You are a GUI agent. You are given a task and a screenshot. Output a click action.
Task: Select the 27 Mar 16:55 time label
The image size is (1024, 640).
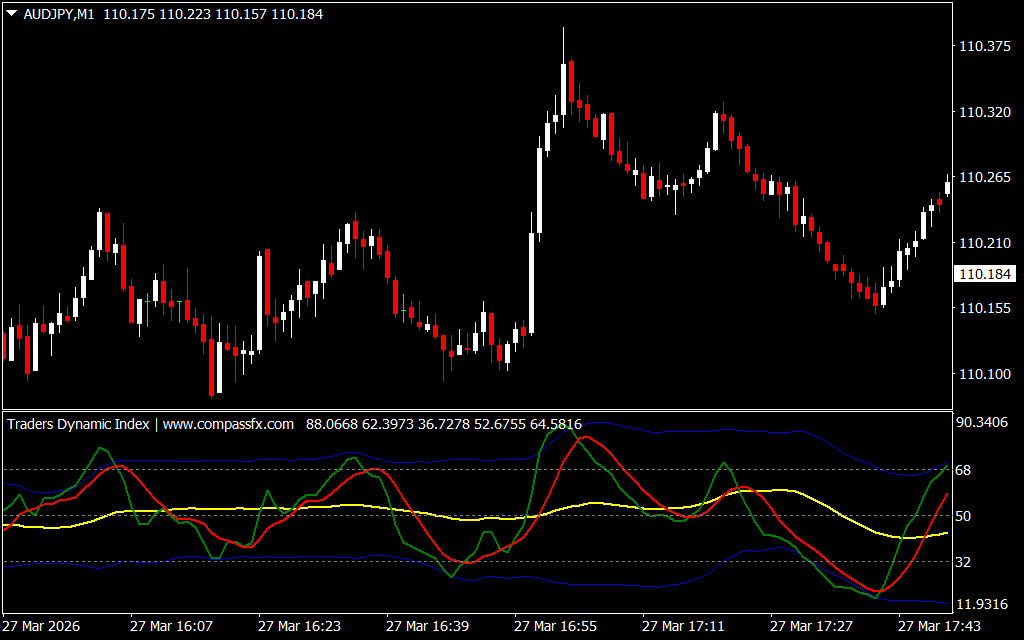point(555,626)
